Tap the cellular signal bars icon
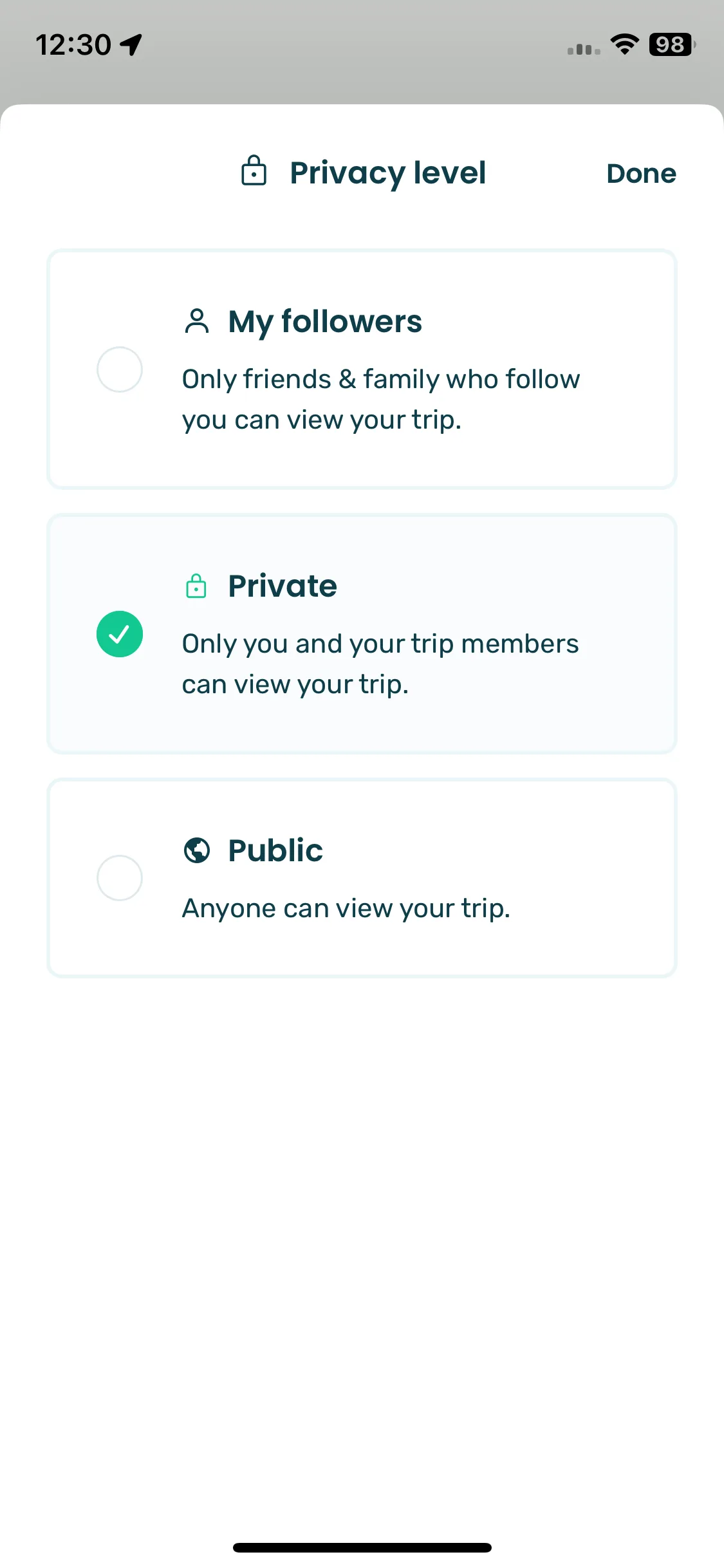The image size is (724, 1568). tap(584, 49)
